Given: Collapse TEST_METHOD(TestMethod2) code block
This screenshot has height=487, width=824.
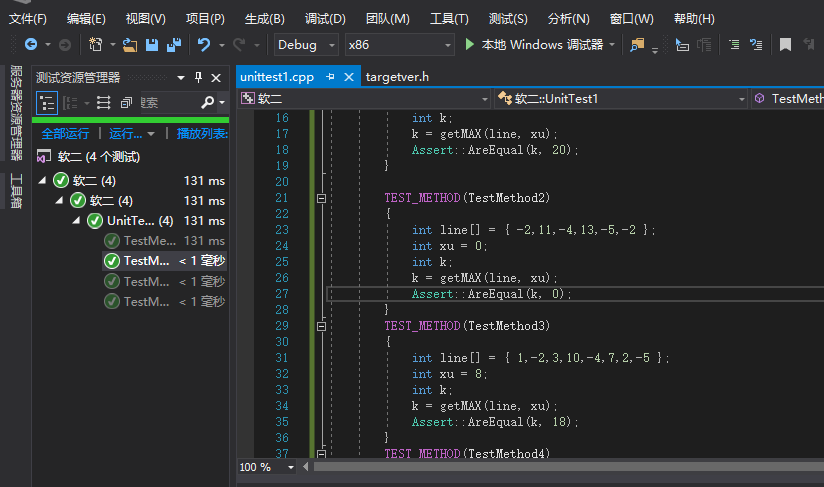Looking at the screenshot, I should point(321,198).
